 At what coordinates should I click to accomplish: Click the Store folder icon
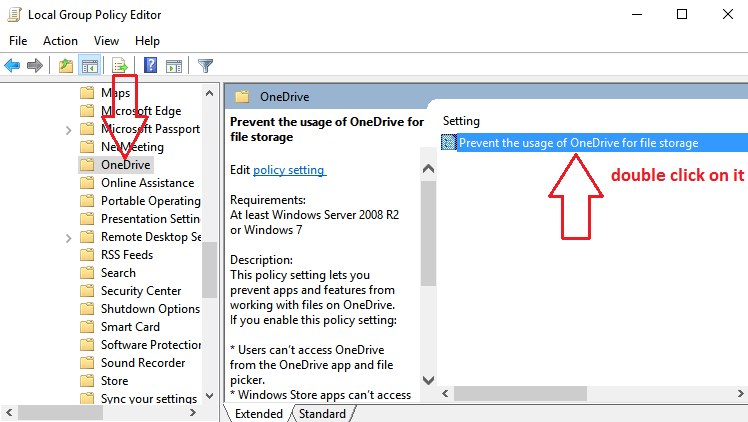87,381
